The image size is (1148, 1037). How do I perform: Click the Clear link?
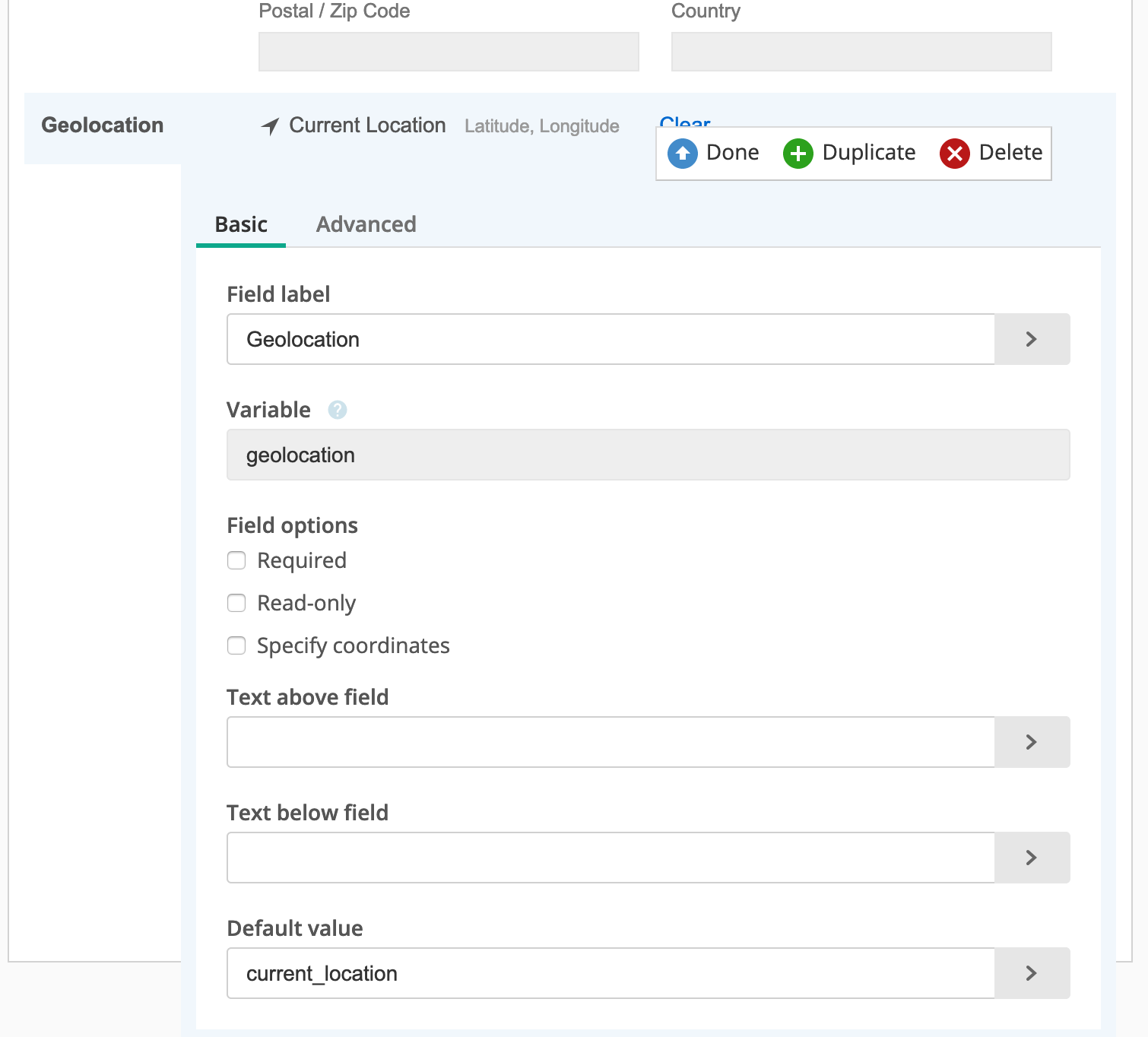tap(684, 120)
